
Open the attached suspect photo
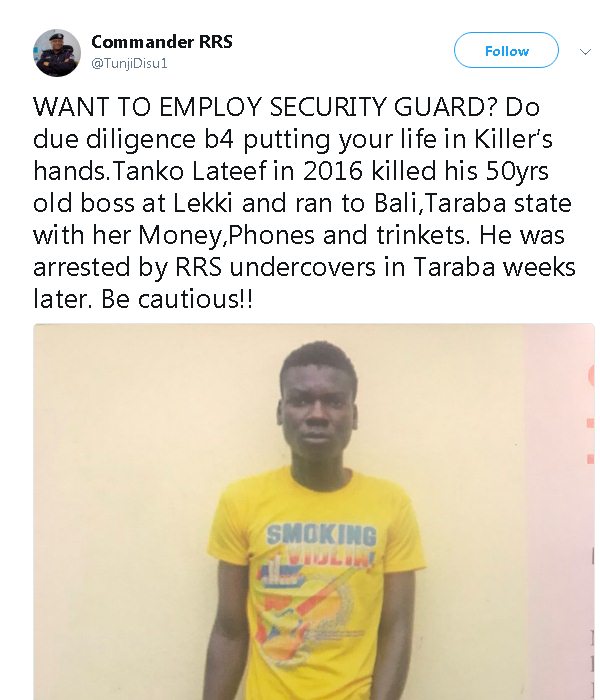[314, 512]
